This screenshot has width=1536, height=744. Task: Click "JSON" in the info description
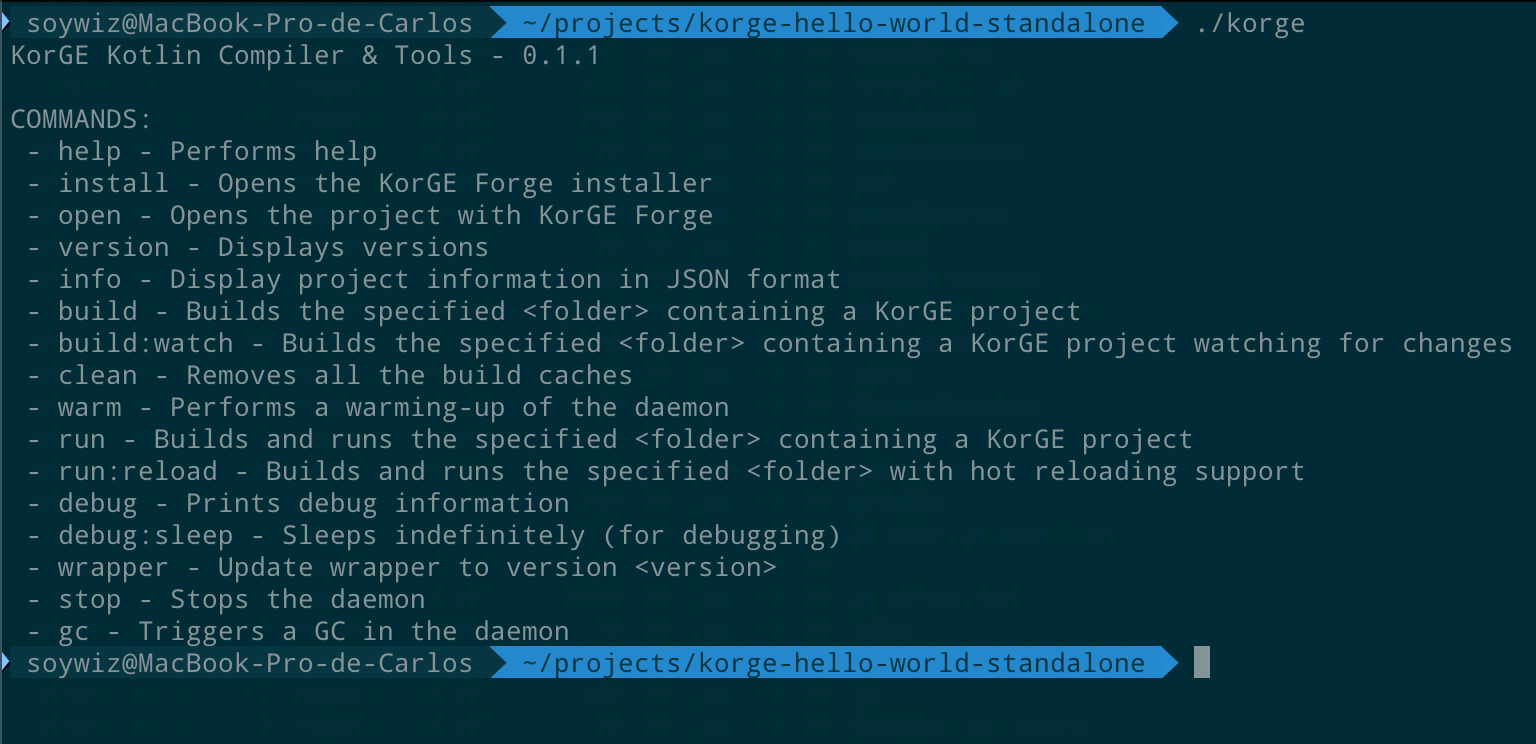coord(697,280)
